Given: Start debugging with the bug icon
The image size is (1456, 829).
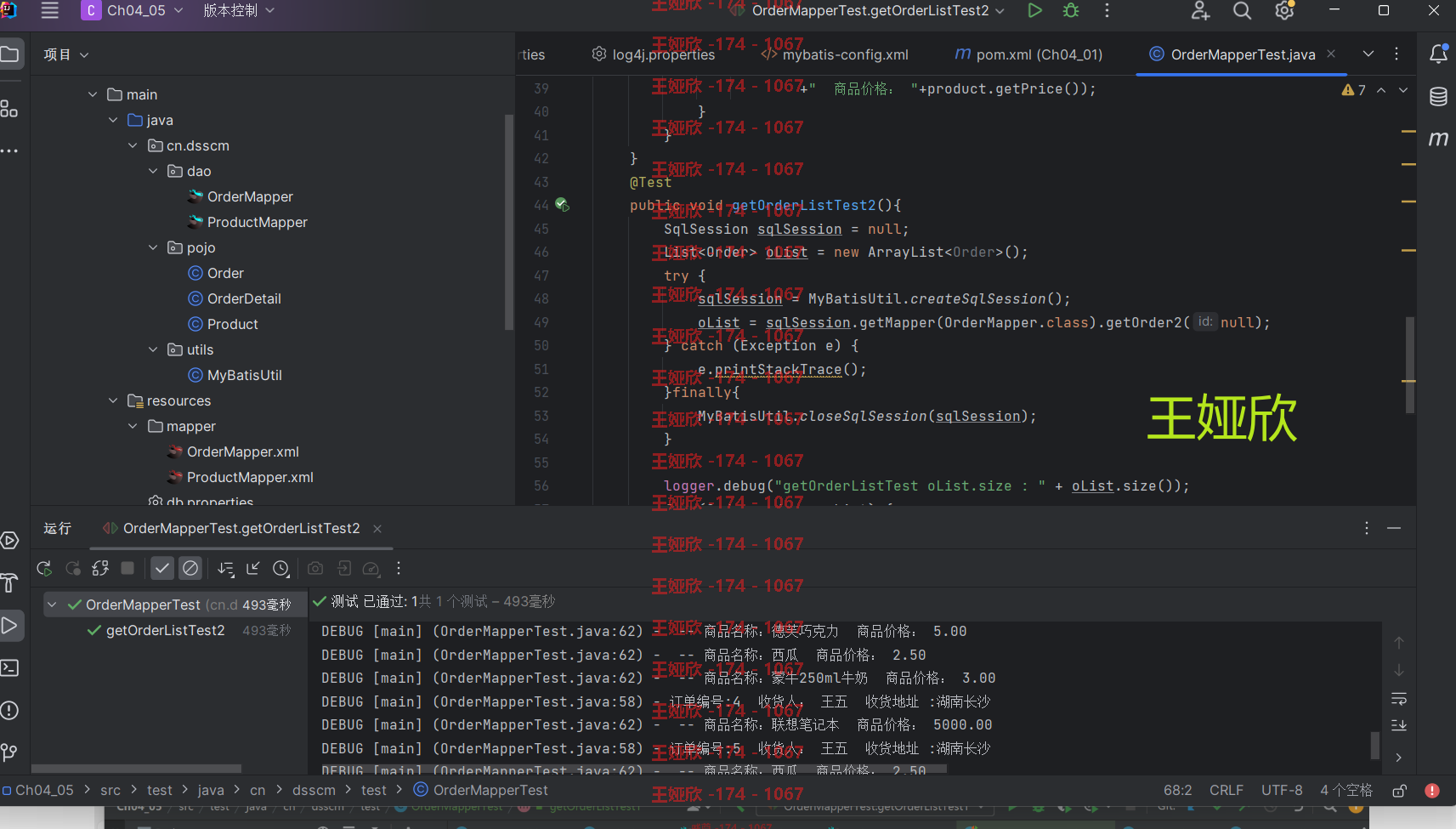Looking at the screenshot, I should coord(1071,10).
